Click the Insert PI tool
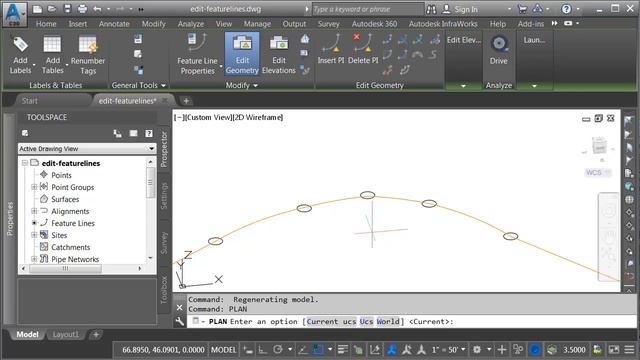Image resolution: width=640 pixels, height=360 pixels. pyautogui.click(x=331, y=49)
